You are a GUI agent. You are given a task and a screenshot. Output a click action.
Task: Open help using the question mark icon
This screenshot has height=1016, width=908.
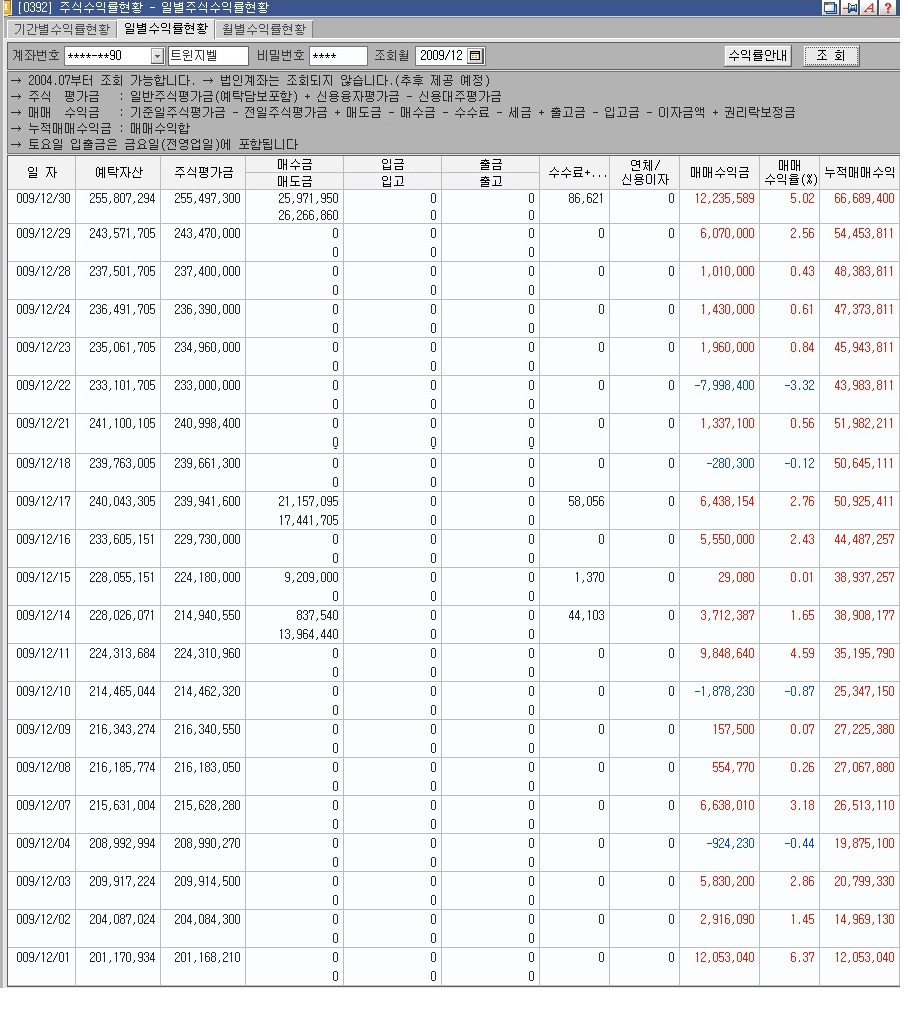(x=889, y=8)
